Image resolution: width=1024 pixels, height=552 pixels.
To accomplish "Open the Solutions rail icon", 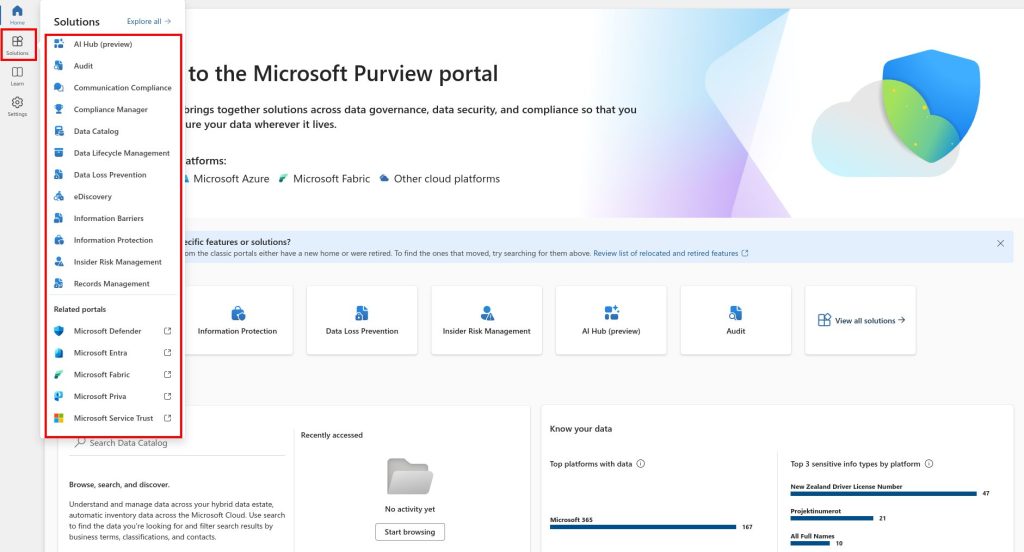I will click(x=18, y=44).
